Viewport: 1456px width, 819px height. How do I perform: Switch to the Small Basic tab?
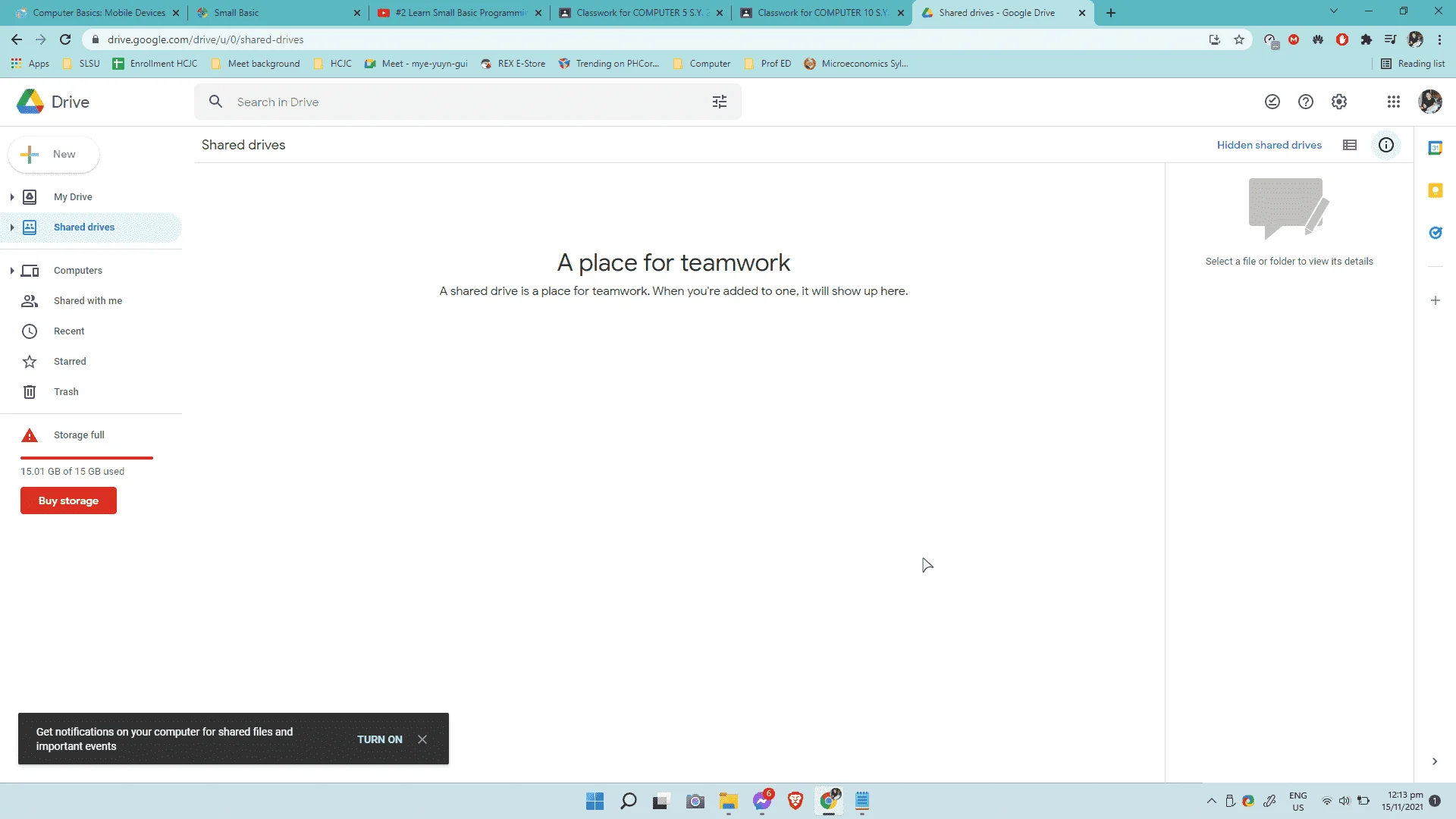pyautogui.click(x=277, y=13)
